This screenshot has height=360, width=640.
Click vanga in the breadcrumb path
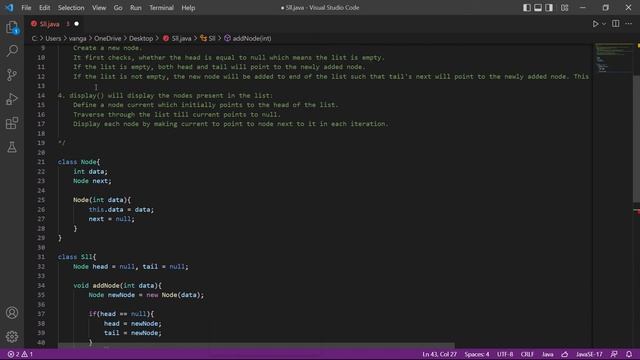point(78,38)
